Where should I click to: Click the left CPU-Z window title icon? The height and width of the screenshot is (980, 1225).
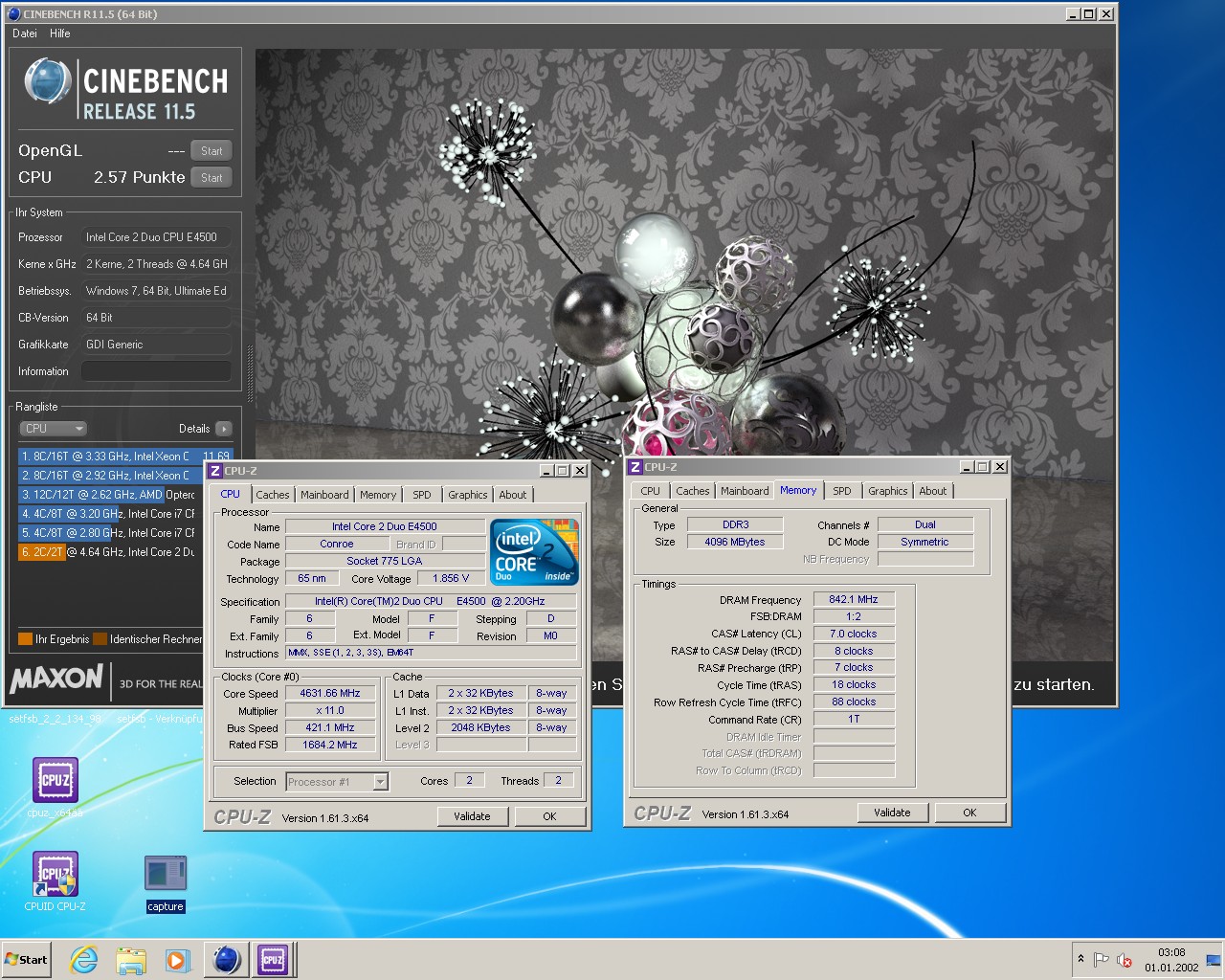click(215, 470)
